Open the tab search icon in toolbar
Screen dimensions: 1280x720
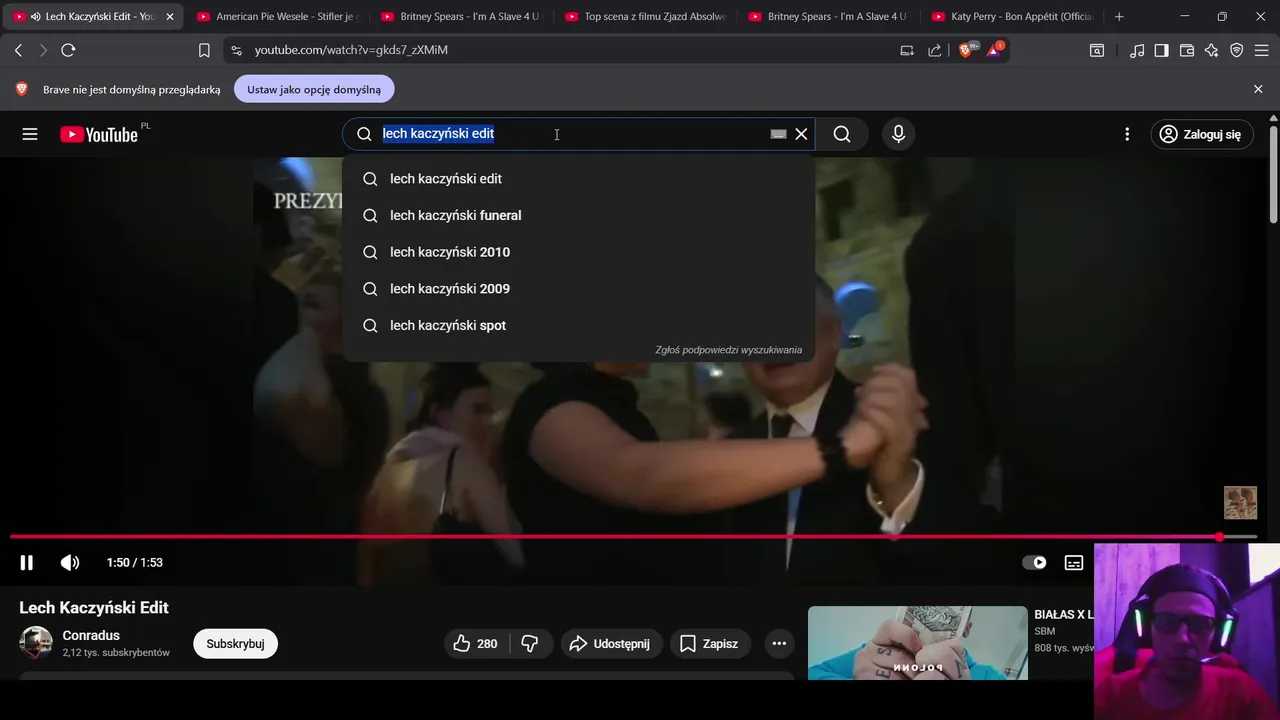point(1097,50)
